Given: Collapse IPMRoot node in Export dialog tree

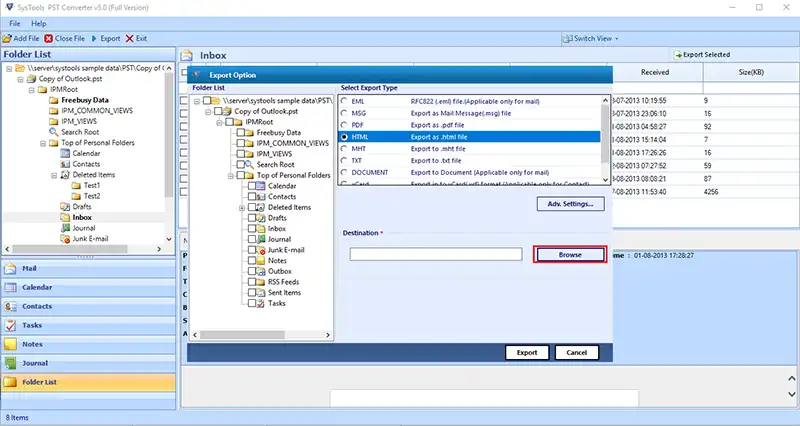Looking at the screenshot, I should point(219,122).
